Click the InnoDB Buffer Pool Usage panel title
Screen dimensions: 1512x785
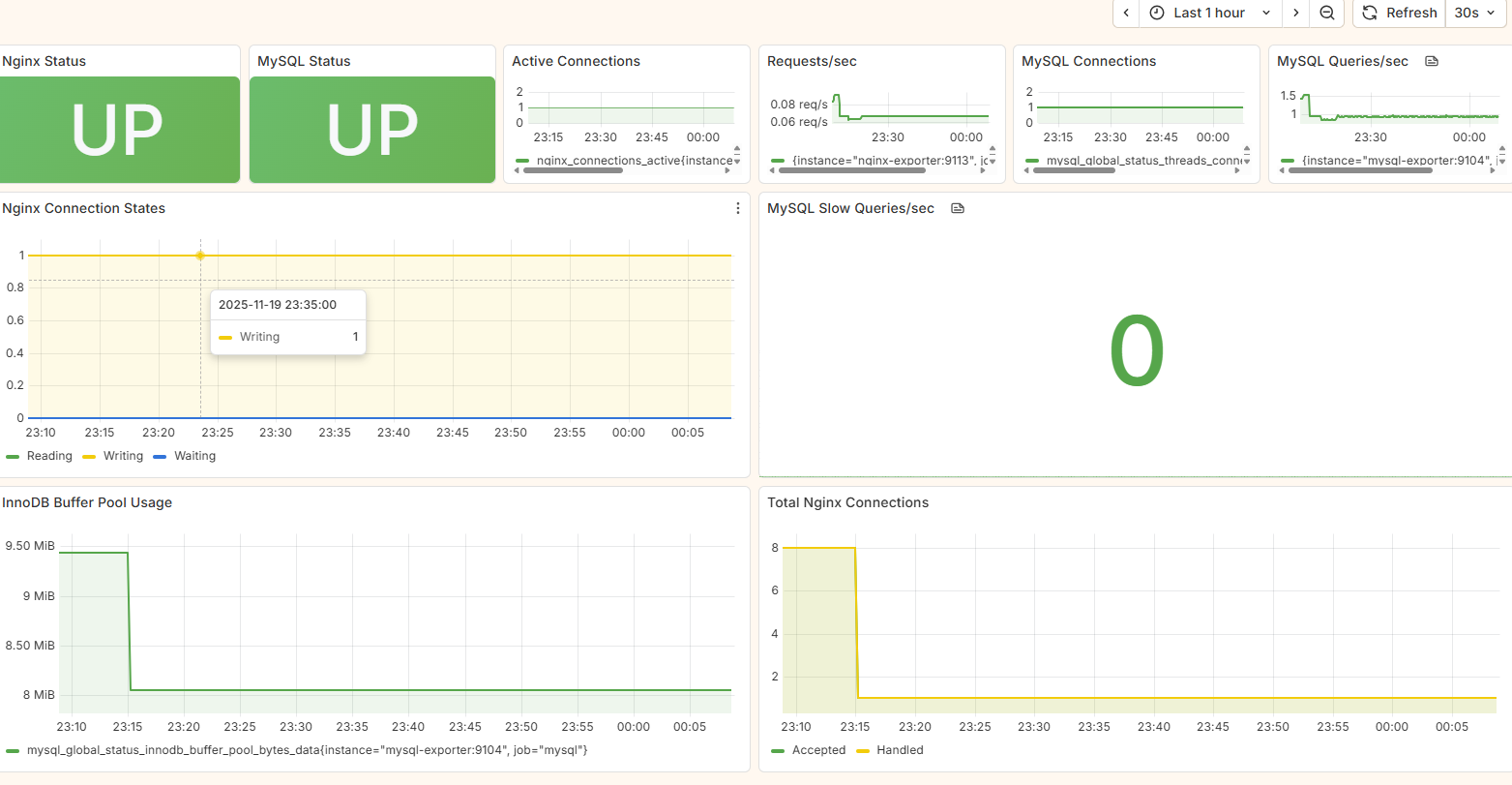point(88,502)
